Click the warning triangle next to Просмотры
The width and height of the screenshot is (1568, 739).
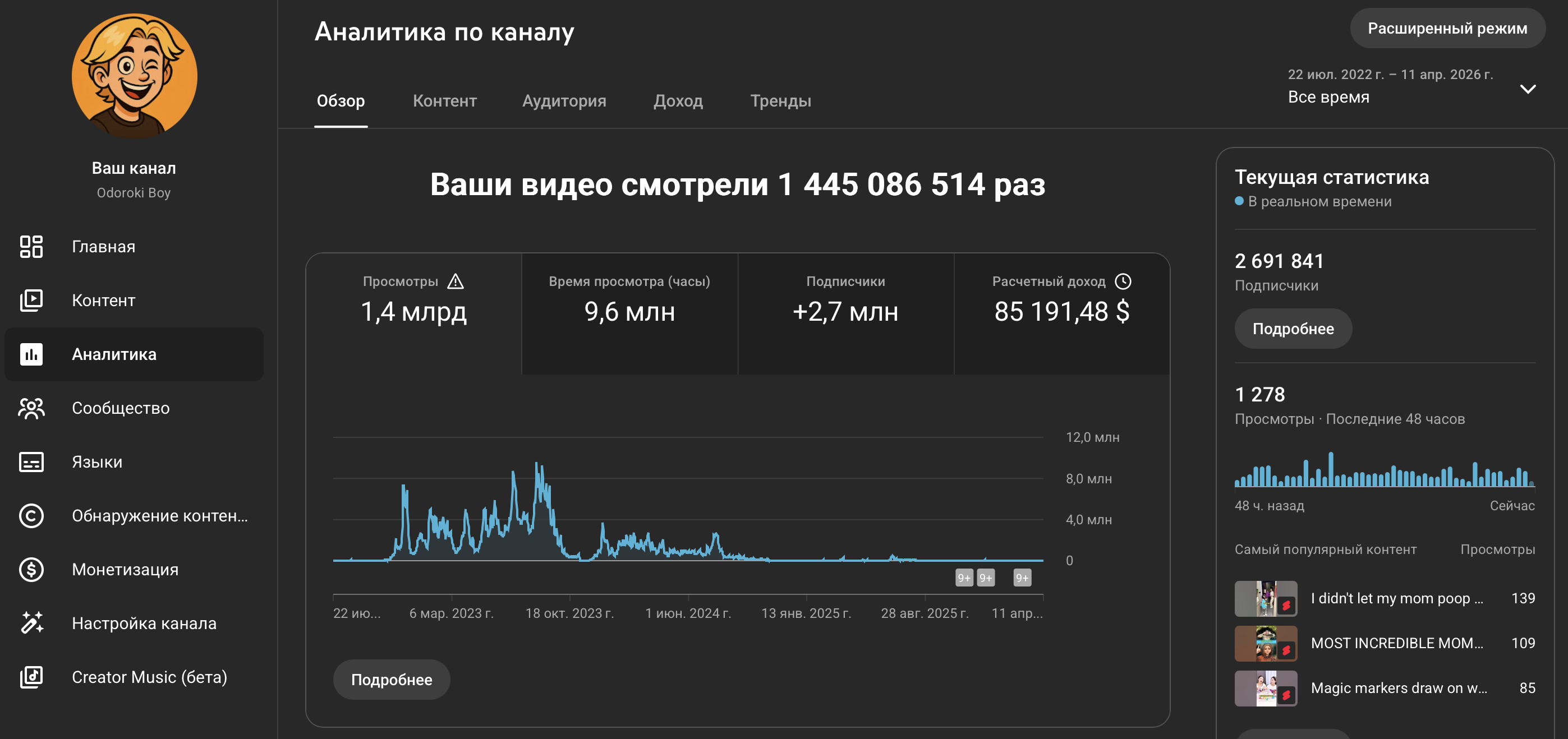click(456, 281)
